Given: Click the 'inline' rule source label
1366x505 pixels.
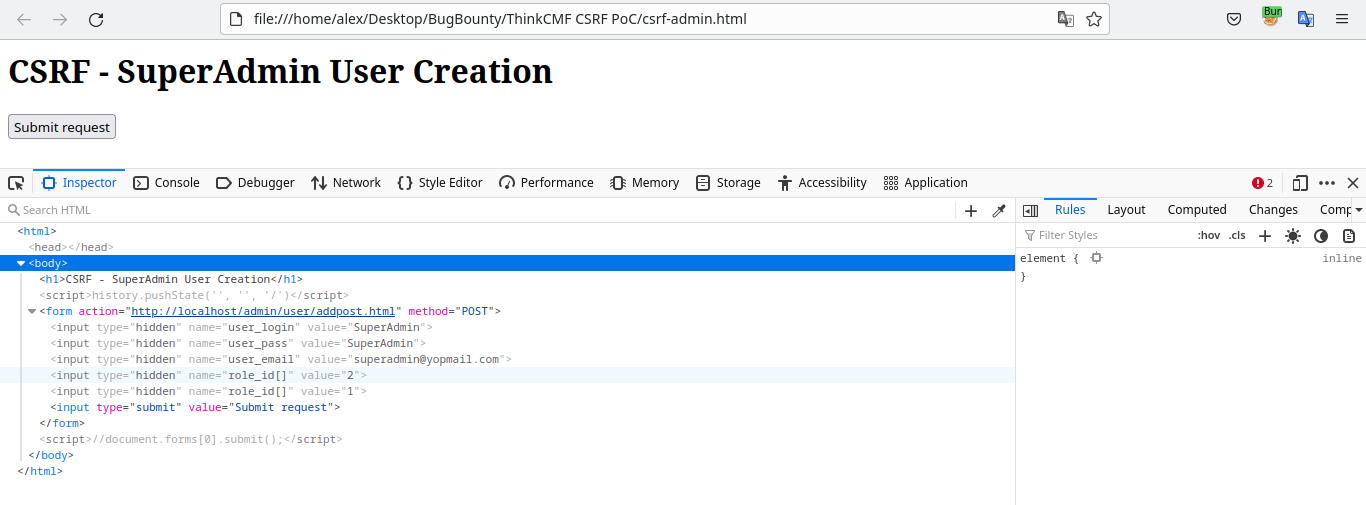Looking at the screenshot, I should coord(1342,258).
